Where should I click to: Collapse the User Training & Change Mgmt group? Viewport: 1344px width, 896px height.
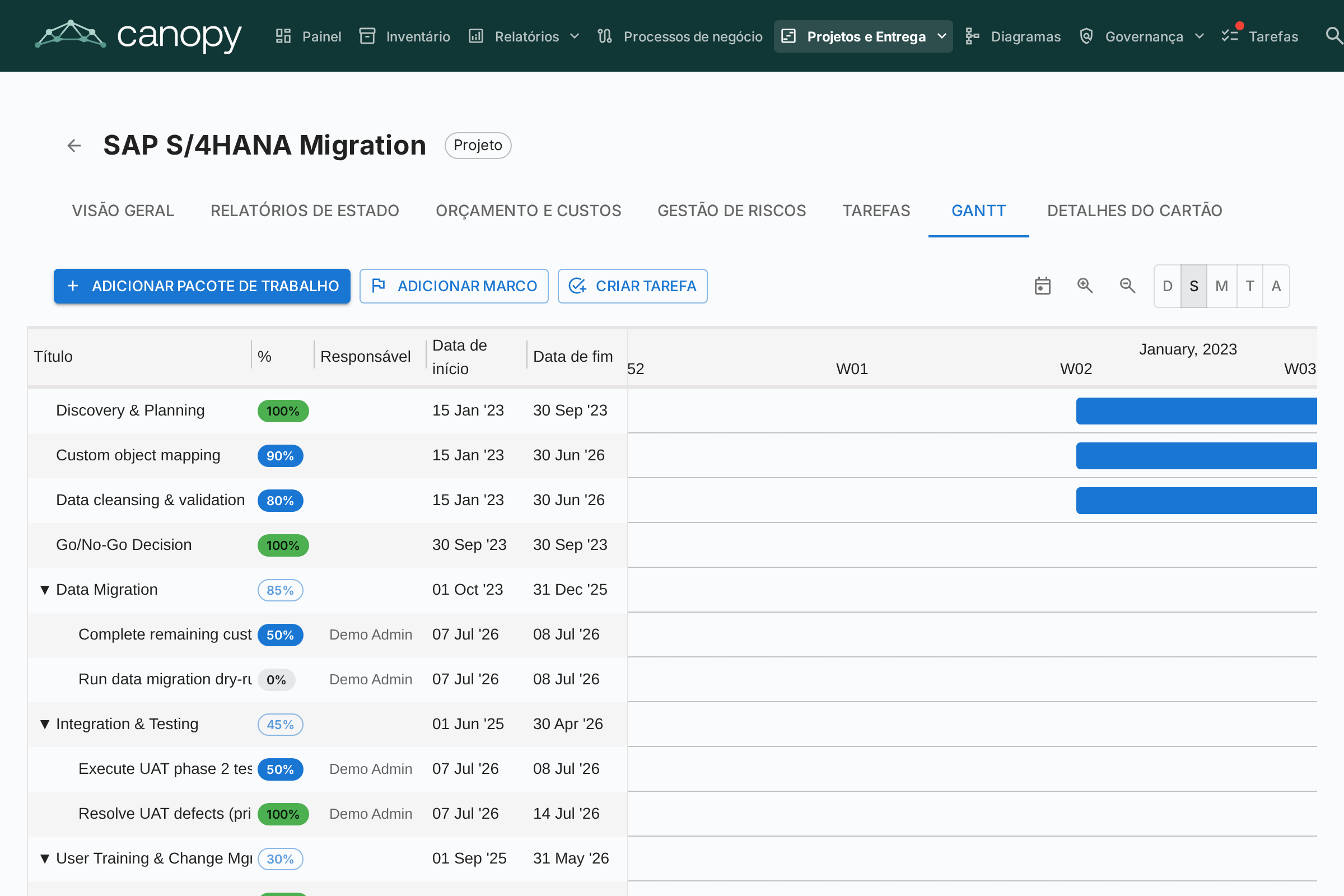[45, 858]
